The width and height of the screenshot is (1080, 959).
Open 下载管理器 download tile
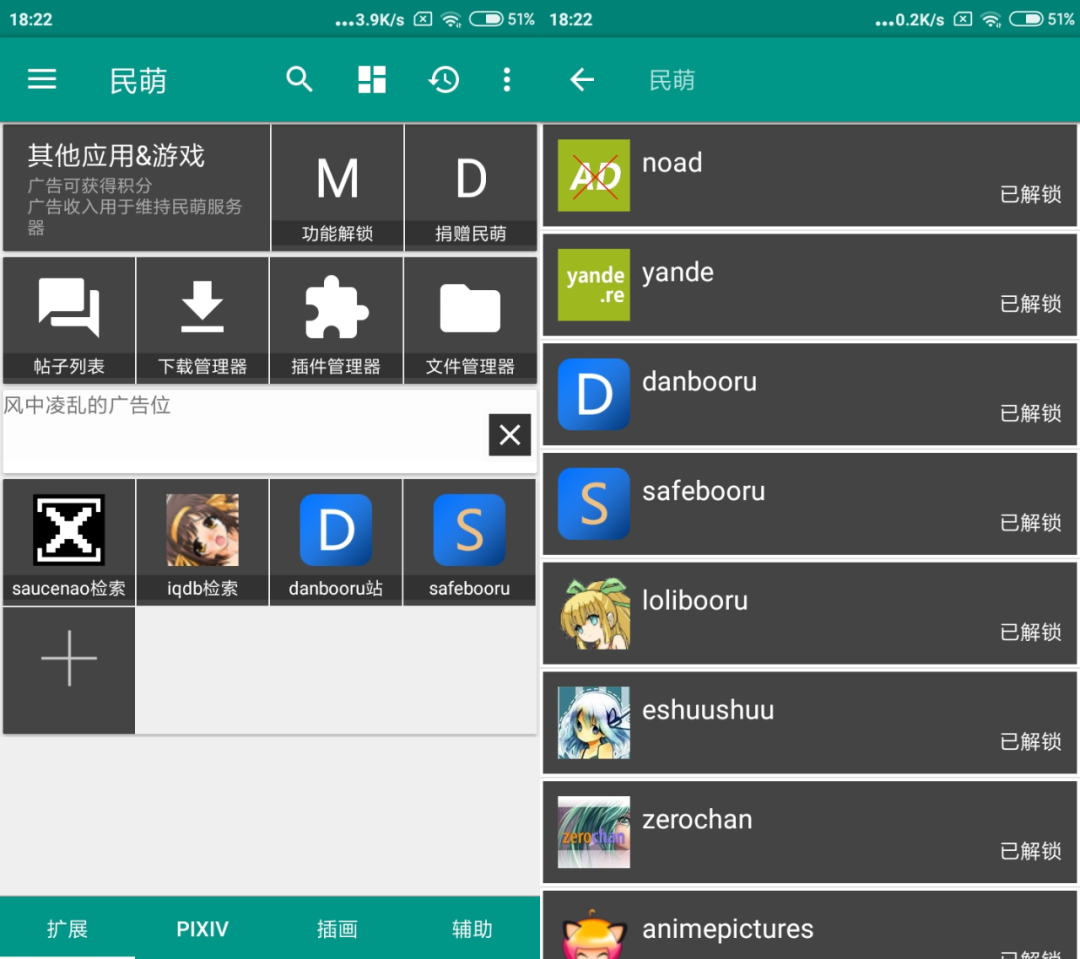(202, 320)
